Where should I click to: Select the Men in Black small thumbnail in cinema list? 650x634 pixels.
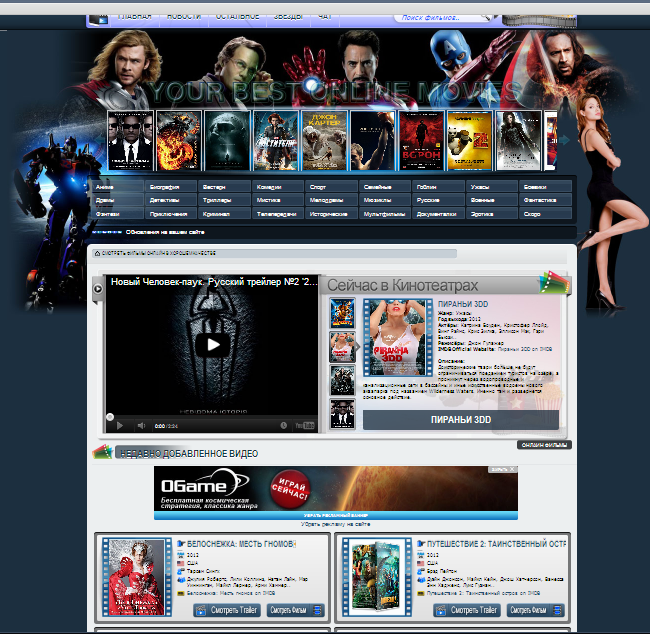click(342, 414)
